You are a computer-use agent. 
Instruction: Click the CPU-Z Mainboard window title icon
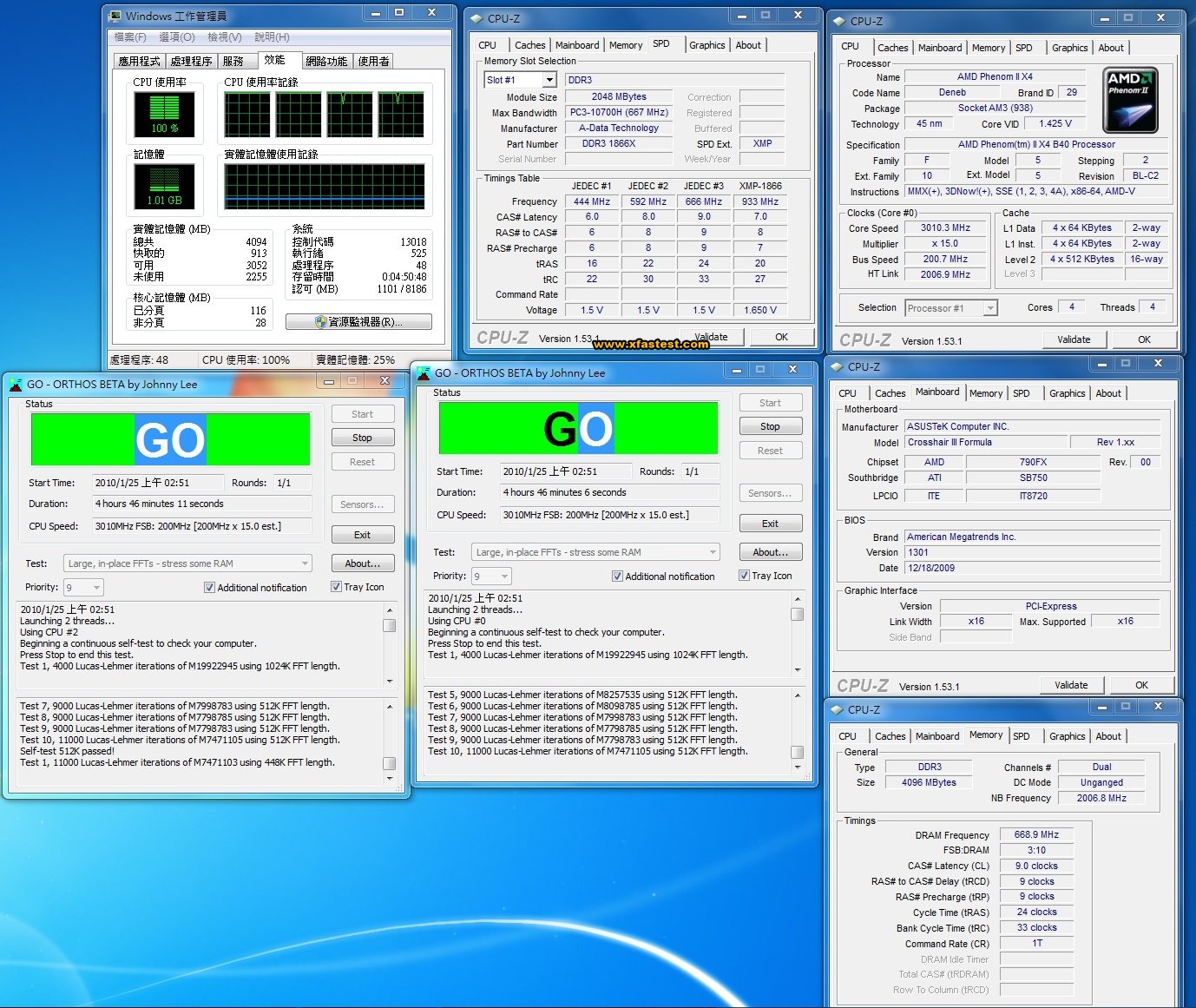click(836, 366)
